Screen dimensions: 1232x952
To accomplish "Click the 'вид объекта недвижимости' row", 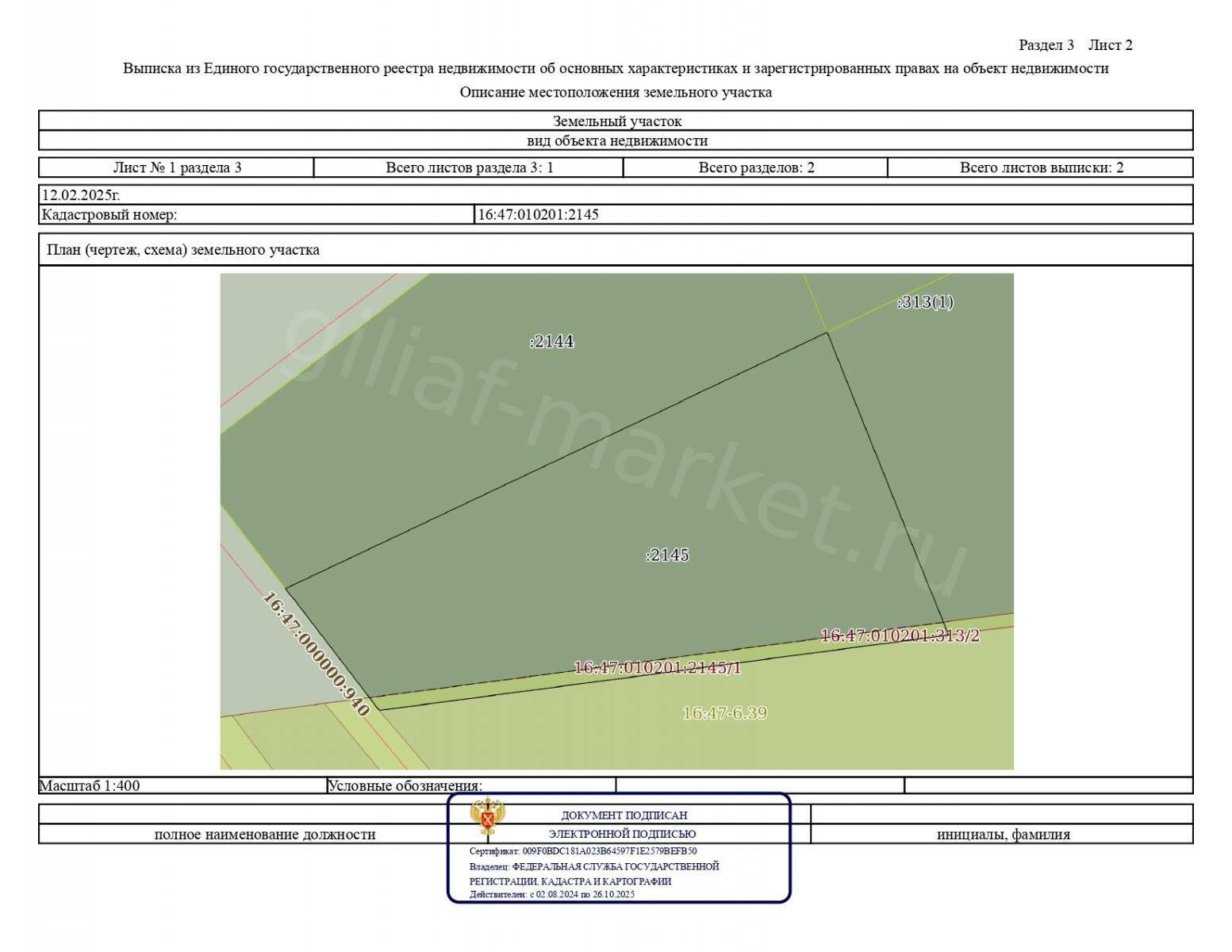I will 616,140.
